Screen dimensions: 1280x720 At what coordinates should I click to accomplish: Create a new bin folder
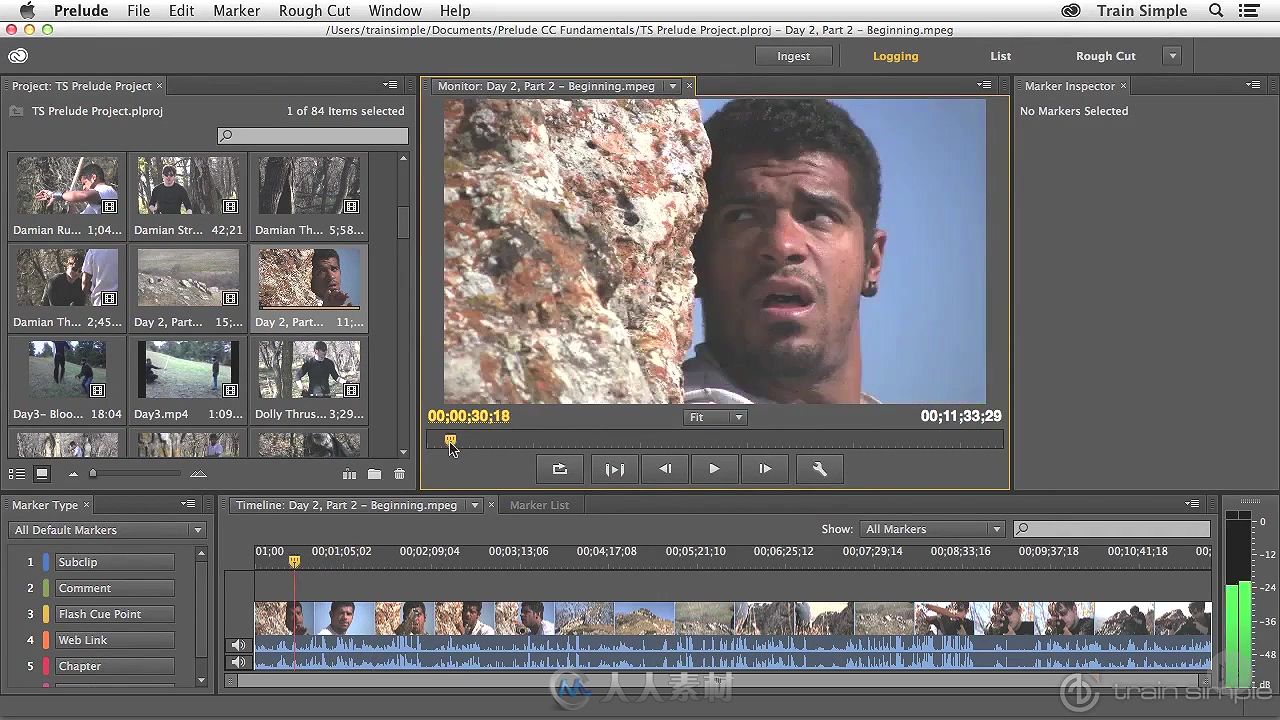coord(374,474)
